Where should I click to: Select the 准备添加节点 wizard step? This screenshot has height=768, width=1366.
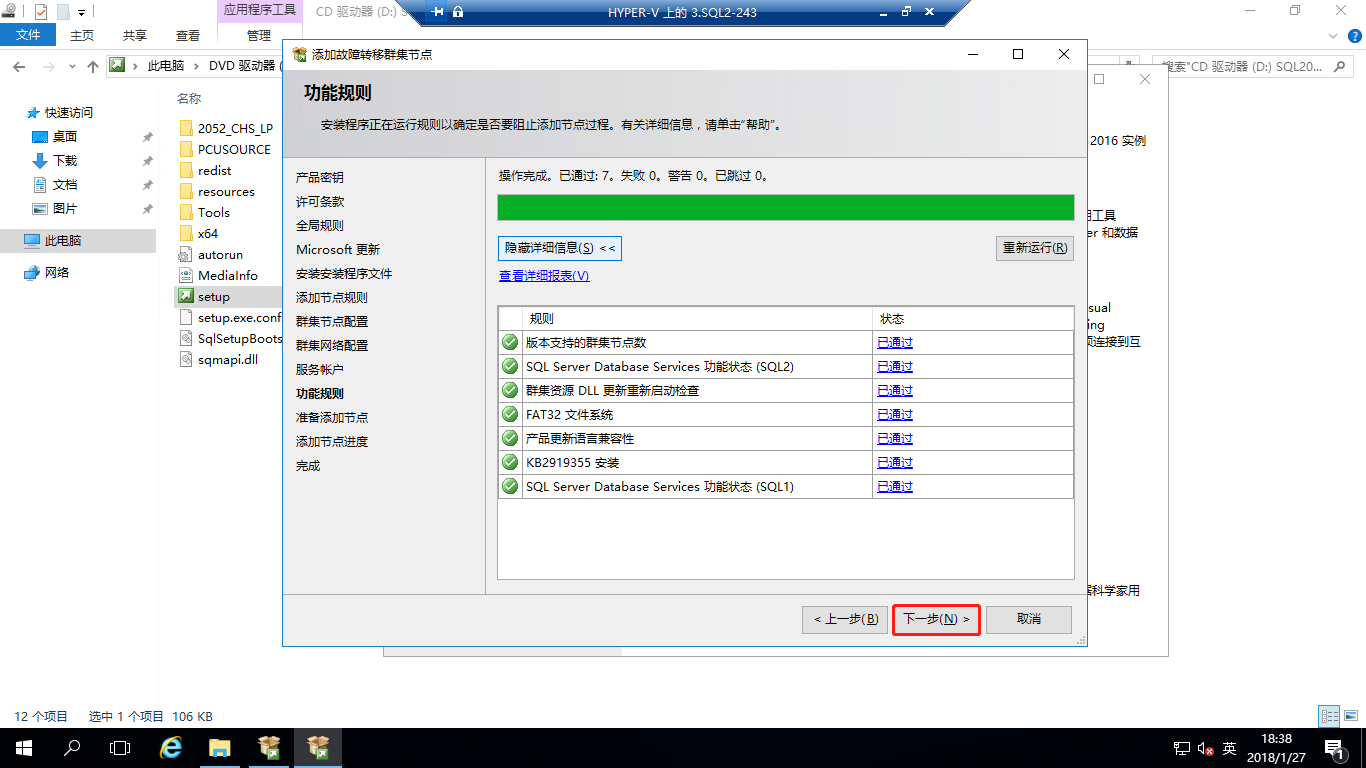pos(332,418)
